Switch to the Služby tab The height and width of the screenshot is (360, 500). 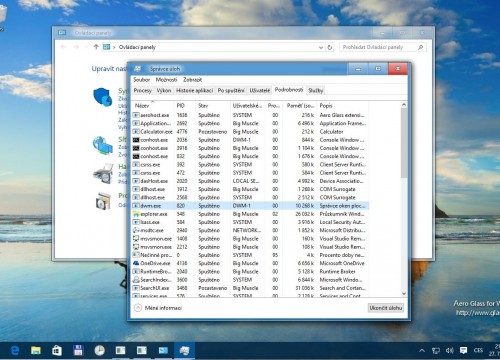click(x=315, y=90)
